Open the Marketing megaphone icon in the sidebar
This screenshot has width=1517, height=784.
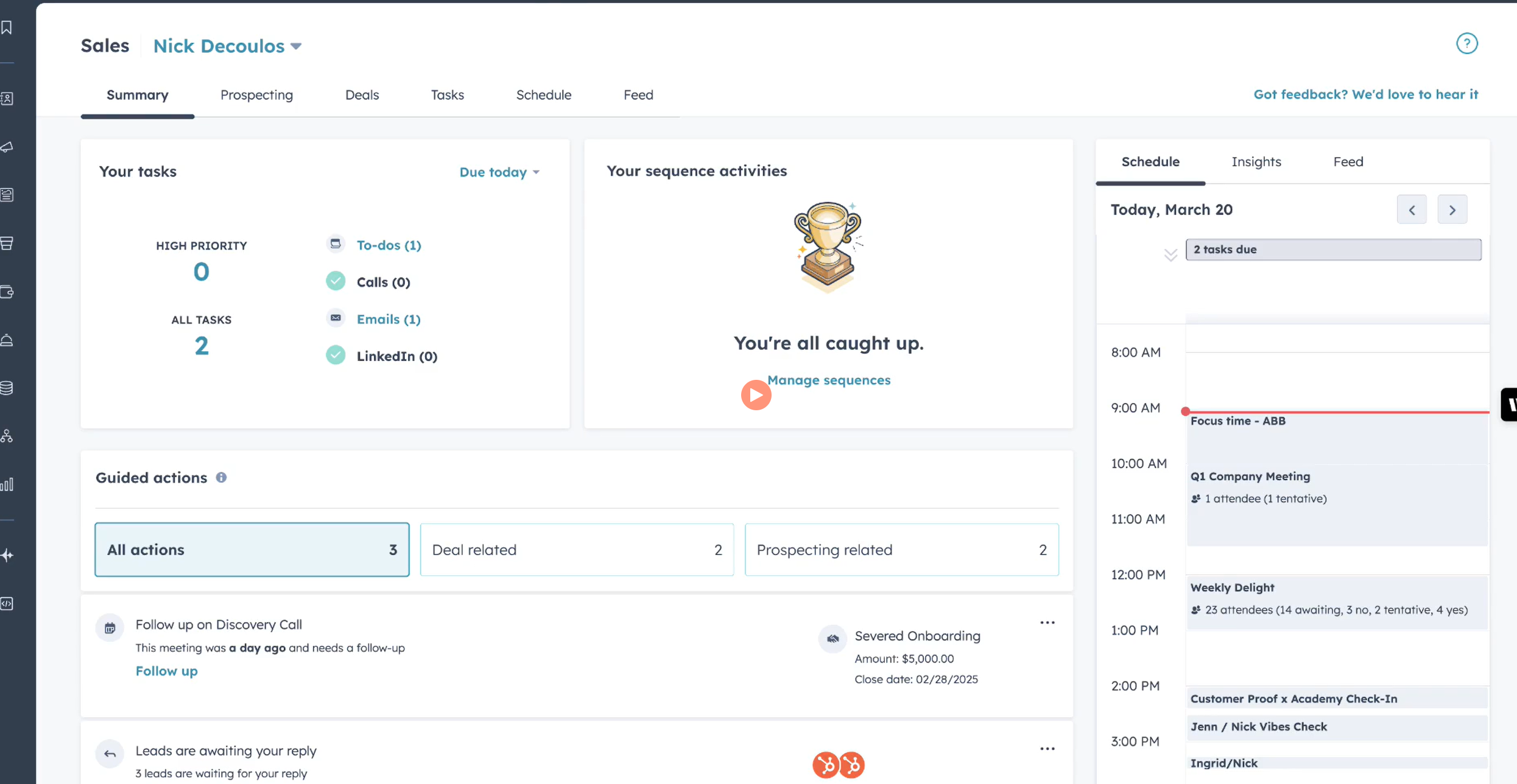pyautogui.click(x=7, y=147)
